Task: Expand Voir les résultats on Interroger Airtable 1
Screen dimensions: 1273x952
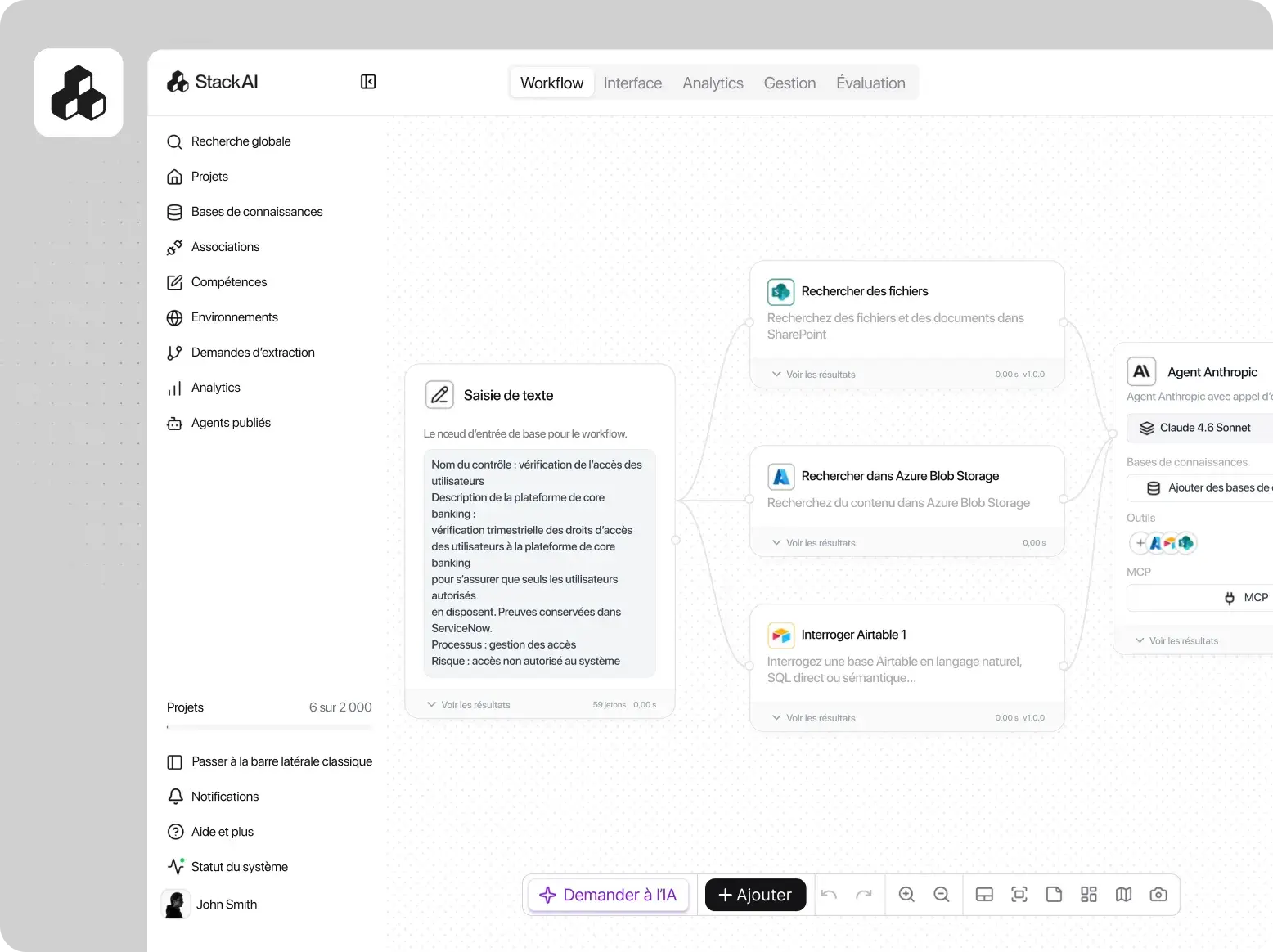Action: coord(813,718)
